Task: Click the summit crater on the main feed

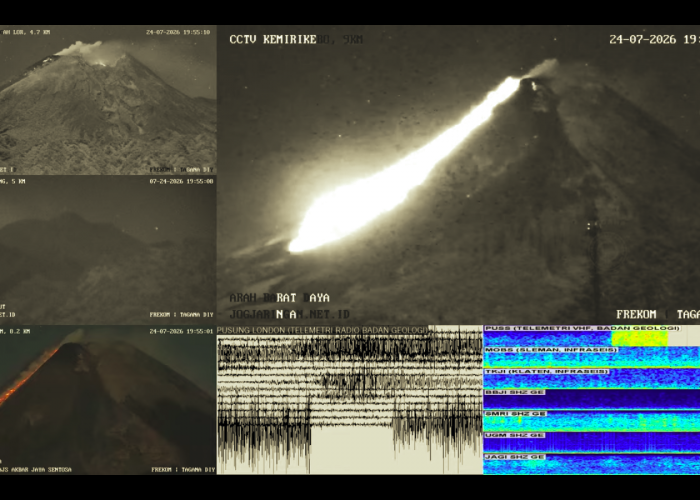Action: (534, 85)
